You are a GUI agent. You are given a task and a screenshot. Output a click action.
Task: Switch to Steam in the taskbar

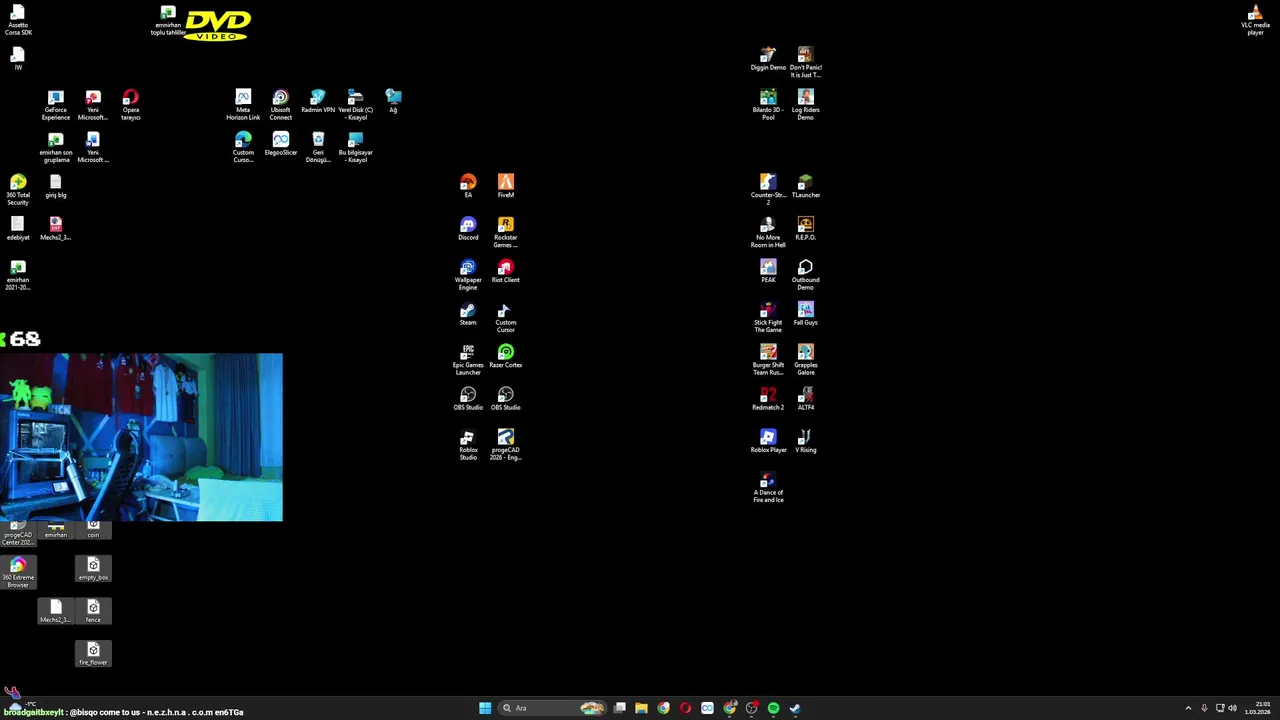(795, 708)
